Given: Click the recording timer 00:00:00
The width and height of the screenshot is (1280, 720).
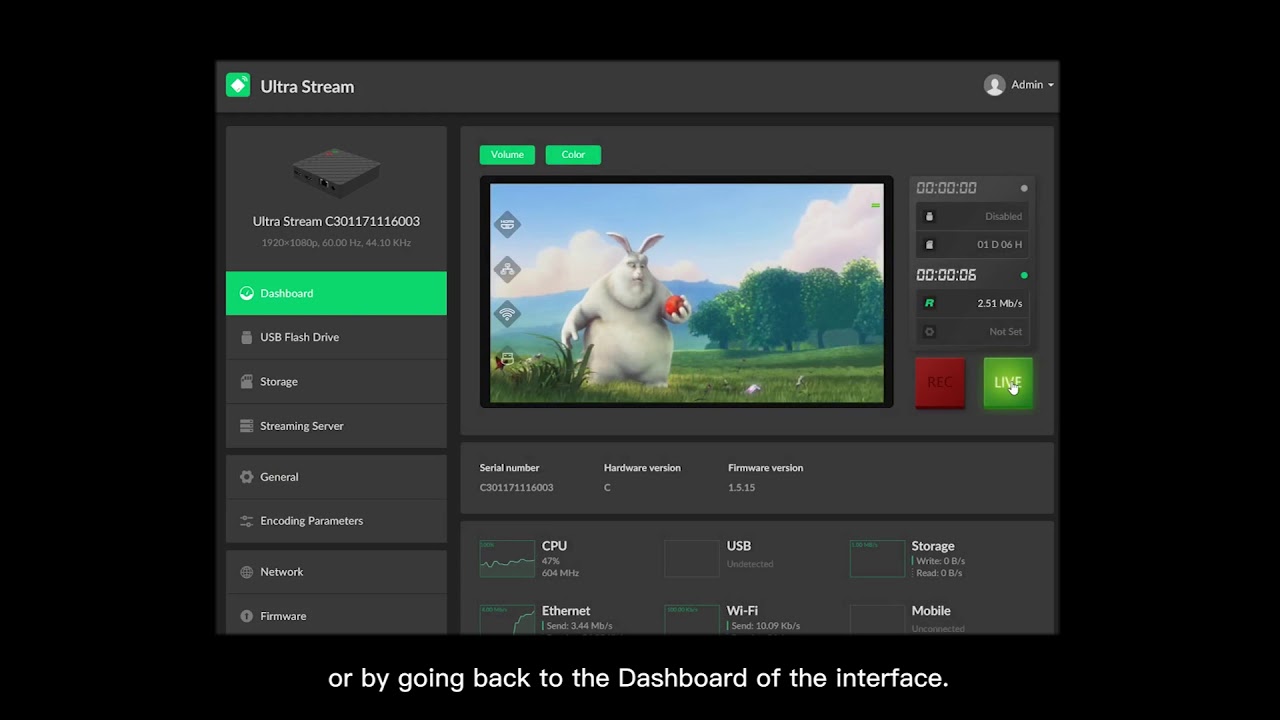Looking at the screenshot, I should point(946,188).
